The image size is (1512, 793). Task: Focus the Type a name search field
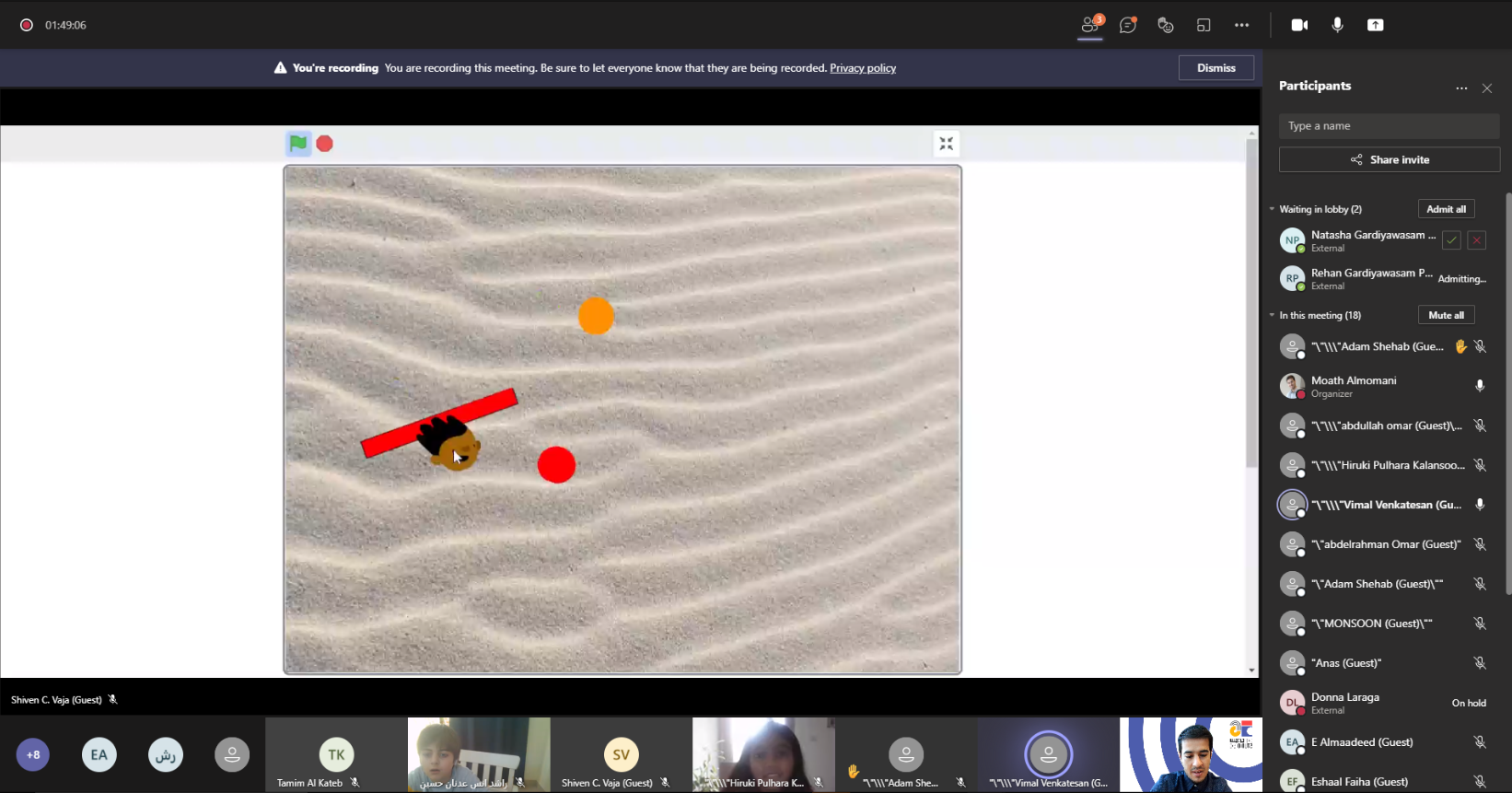pos(1389,126)
